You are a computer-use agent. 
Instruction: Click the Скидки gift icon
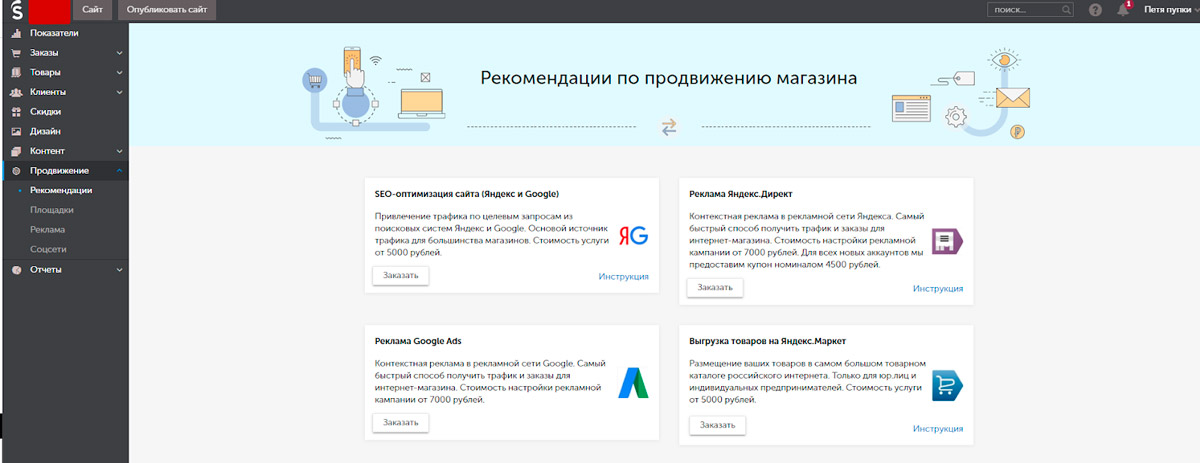tap(16, 111)
